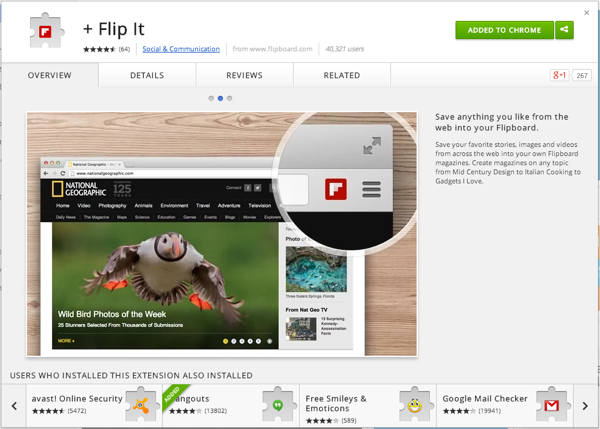The height and width of the screenshot is (429, 600).
Task: Click the '+ Flip It' title
Action: tap(114, 29)
